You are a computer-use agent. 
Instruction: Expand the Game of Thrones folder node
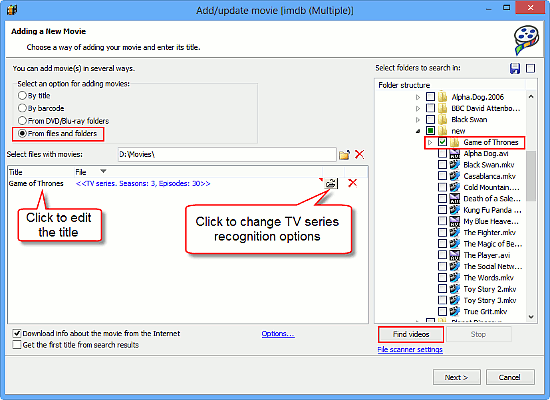pyautogui.click(x=430, y=142)
